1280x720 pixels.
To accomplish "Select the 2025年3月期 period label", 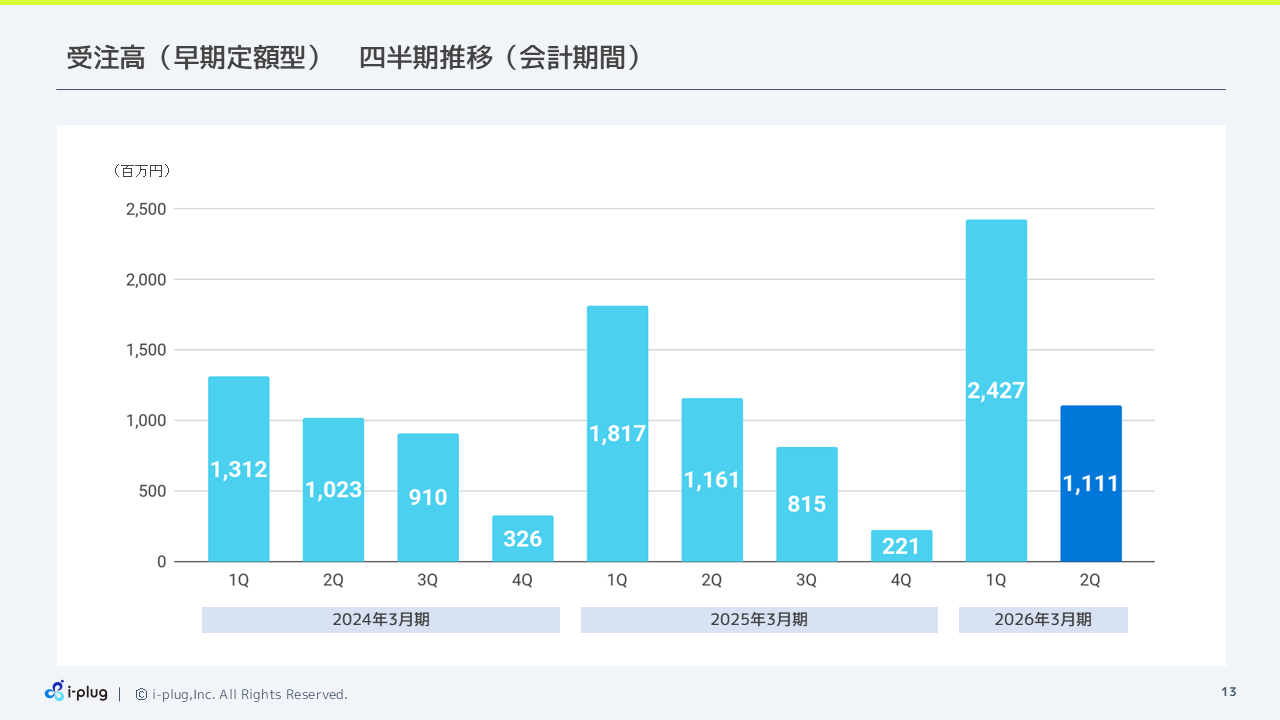I will click(x=759, y=619).
